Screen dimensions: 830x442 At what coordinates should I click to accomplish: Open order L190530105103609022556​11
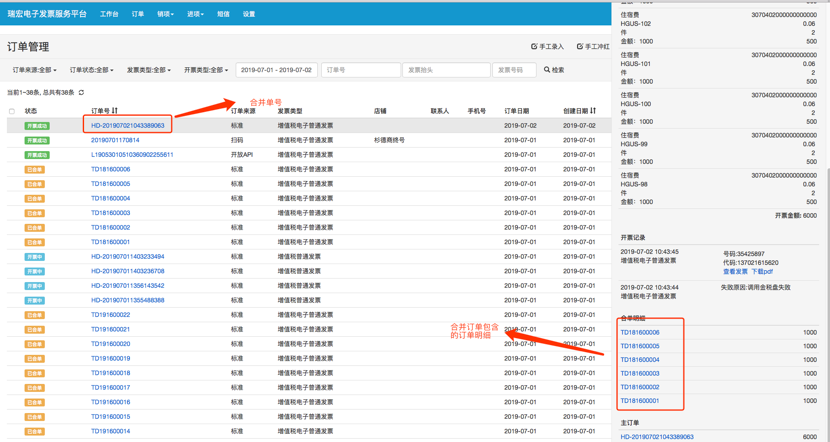click(x=132, y=155)
